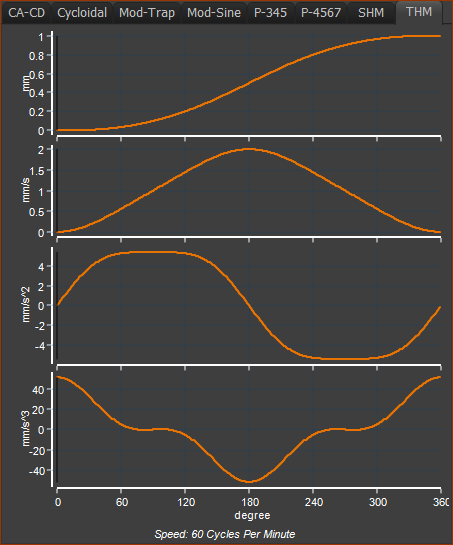The height and width of the screenshot is (545, 453).
Task: Click the 300 tick label on x-axis
Action: coord(378,502)
